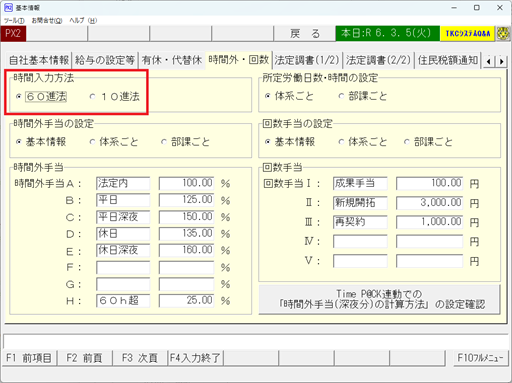Open Time PACK連動 設定確認 button
Screen dimensions: 512x383
379,299
